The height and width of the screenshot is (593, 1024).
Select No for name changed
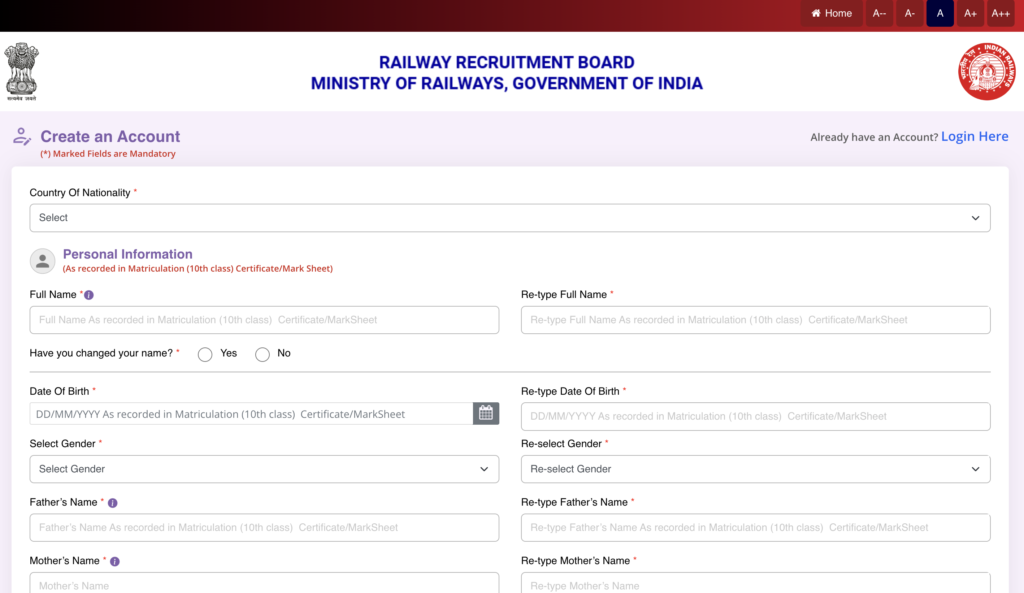coord(263,354)
